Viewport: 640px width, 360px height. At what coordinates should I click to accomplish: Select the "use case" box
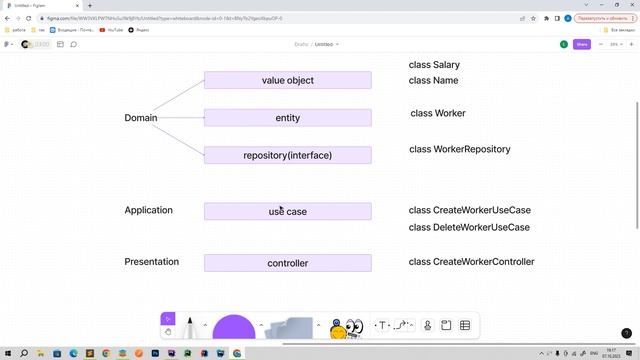pyautogui.click(x=288, y=211)
